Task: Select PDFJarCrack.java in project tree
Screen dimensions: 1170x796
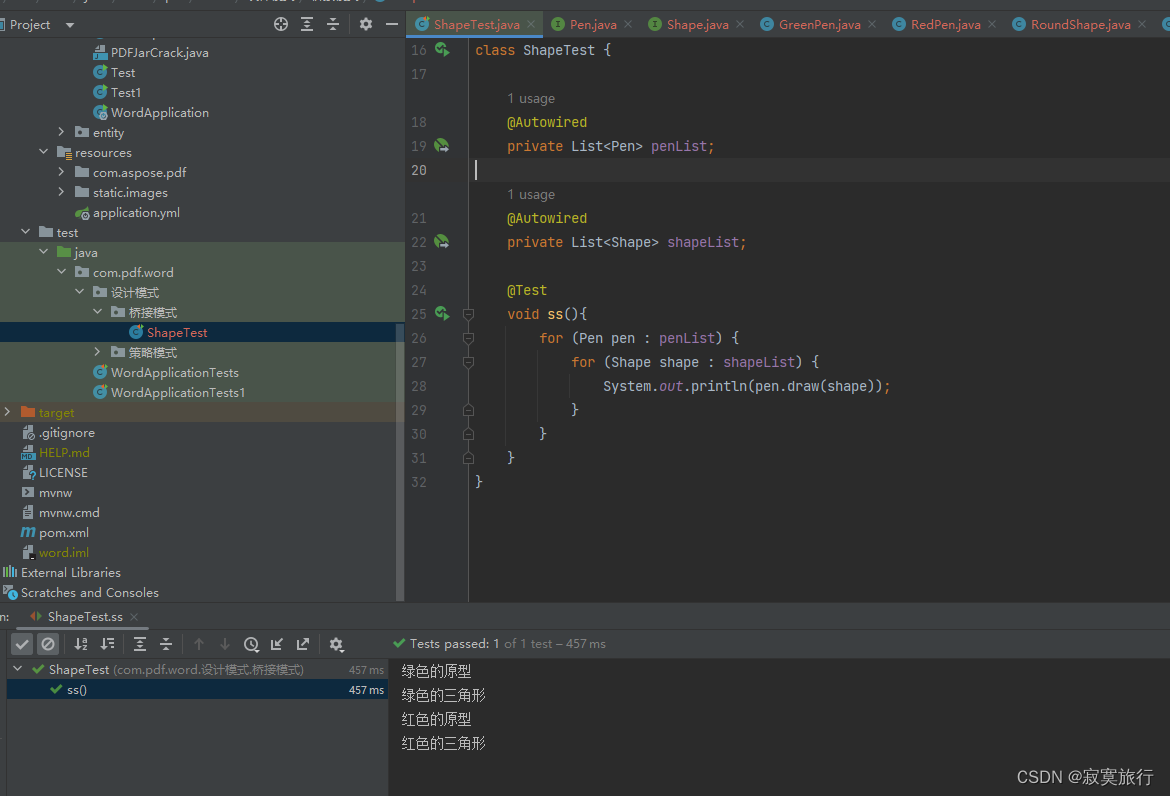Action: coord(160,52)
